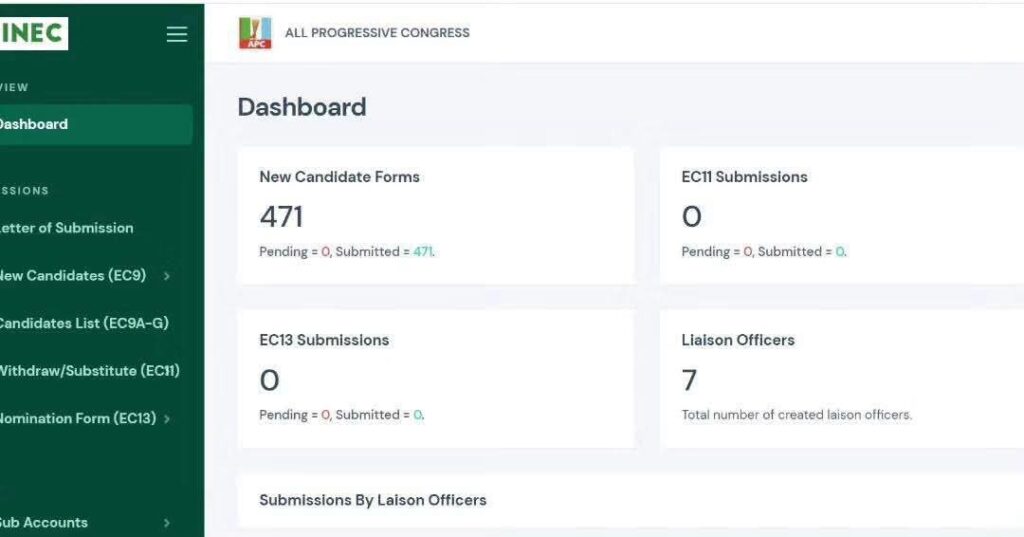Select Withdraw/Substitute (EC11) in sidebar
Screen dimensions: 1024x537
[89, 370]
